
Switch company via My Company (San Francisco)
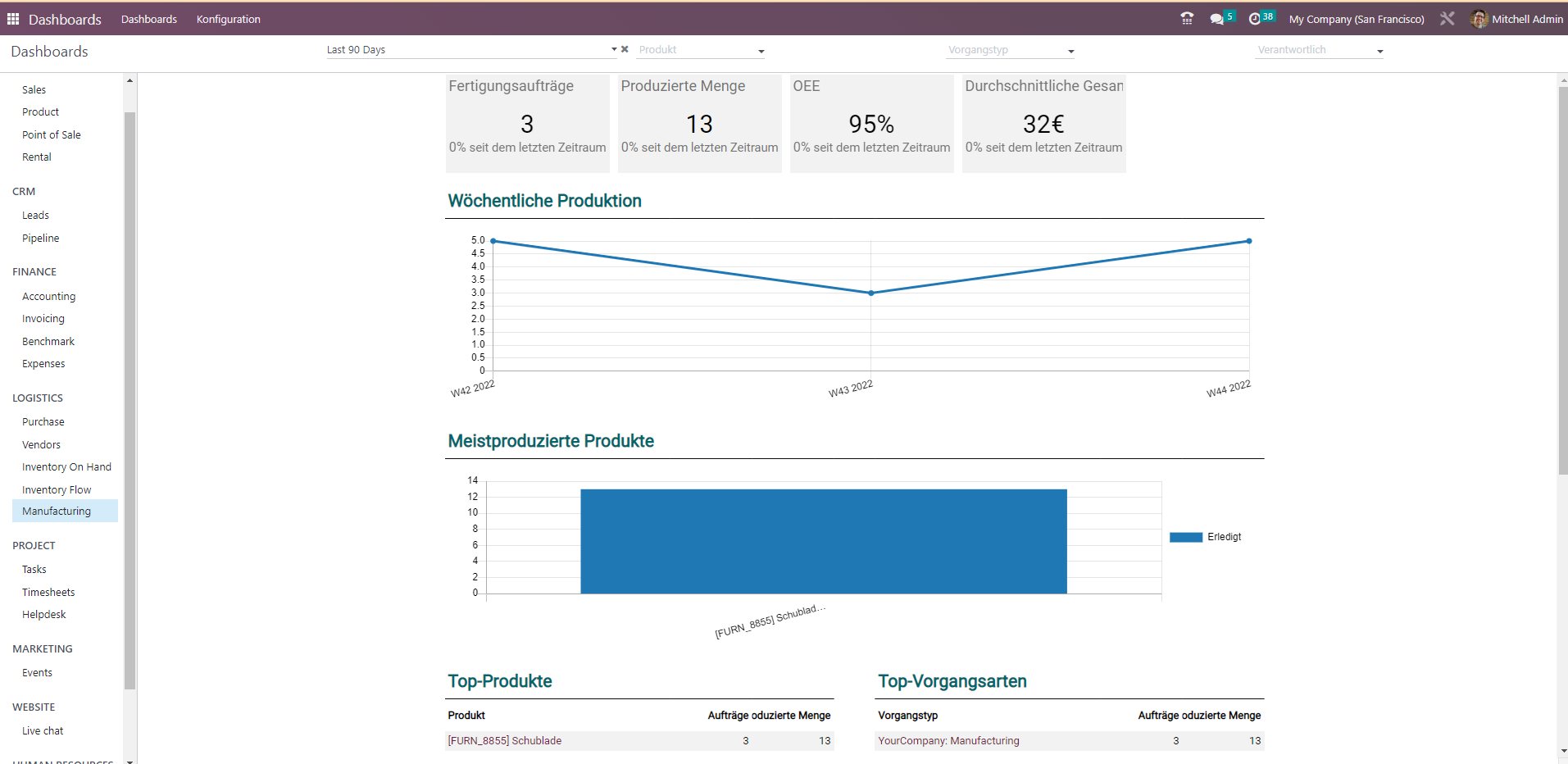coord(1356,19)
